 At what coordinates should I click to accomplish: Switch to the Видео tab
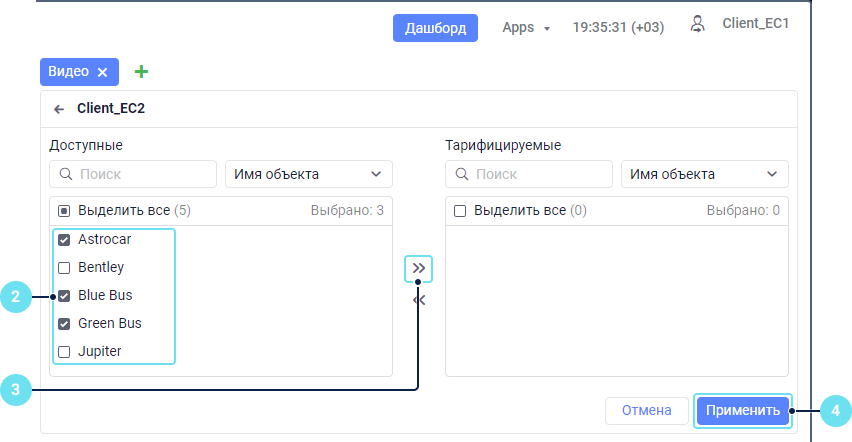[x=69, y=72]
